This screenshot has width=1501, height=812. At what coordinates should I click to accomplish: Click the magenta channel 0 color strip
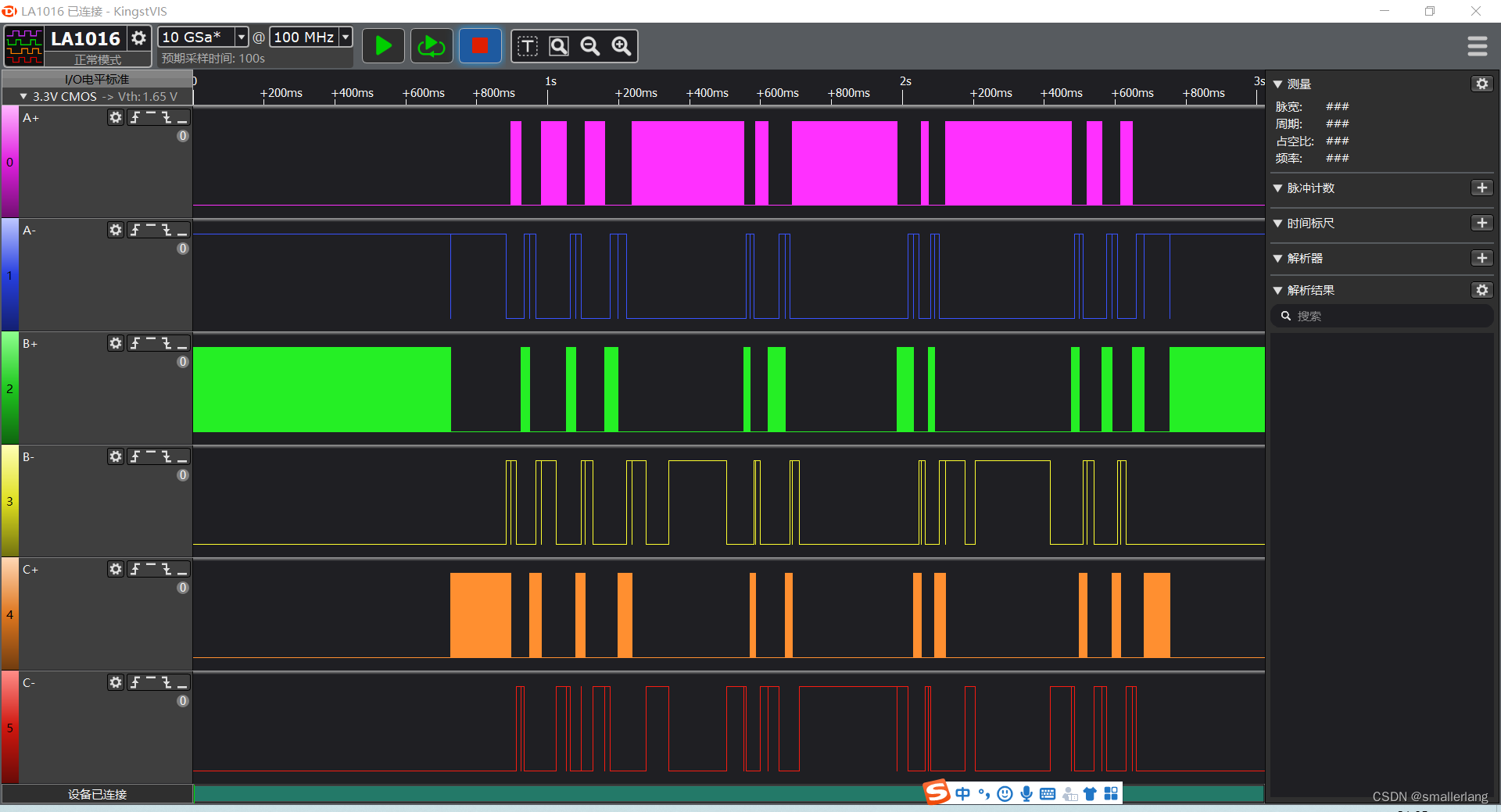(x=9, y=162)
